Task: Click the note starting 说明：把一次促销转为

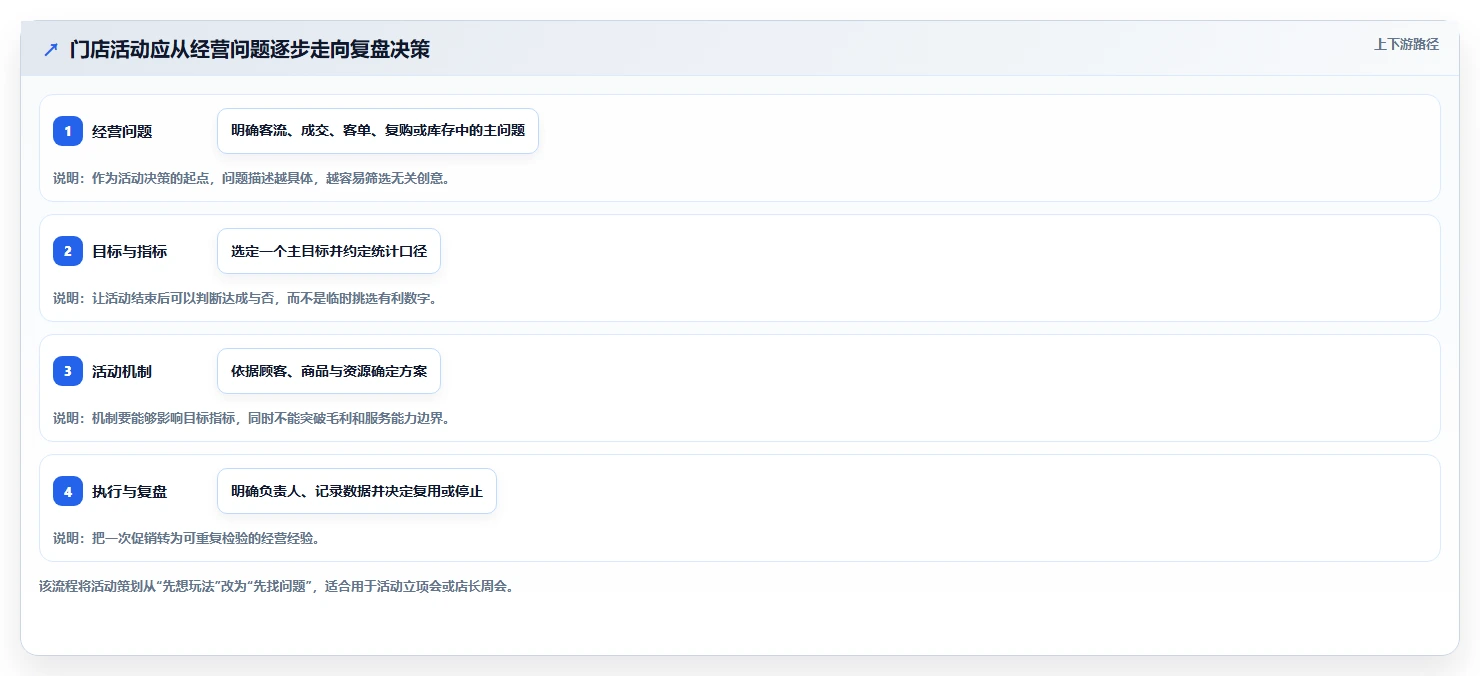Action: 186,538
